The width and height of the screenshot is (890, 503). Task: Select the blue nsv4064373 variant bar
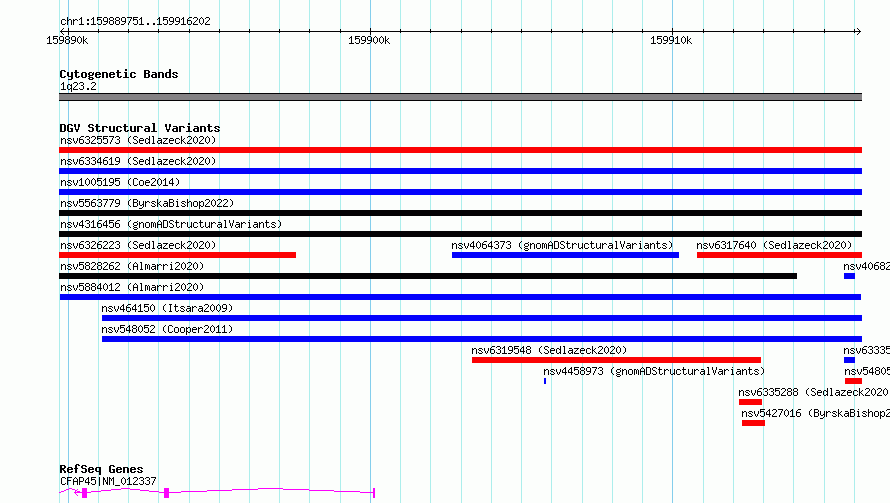click(x=565, y=255)
